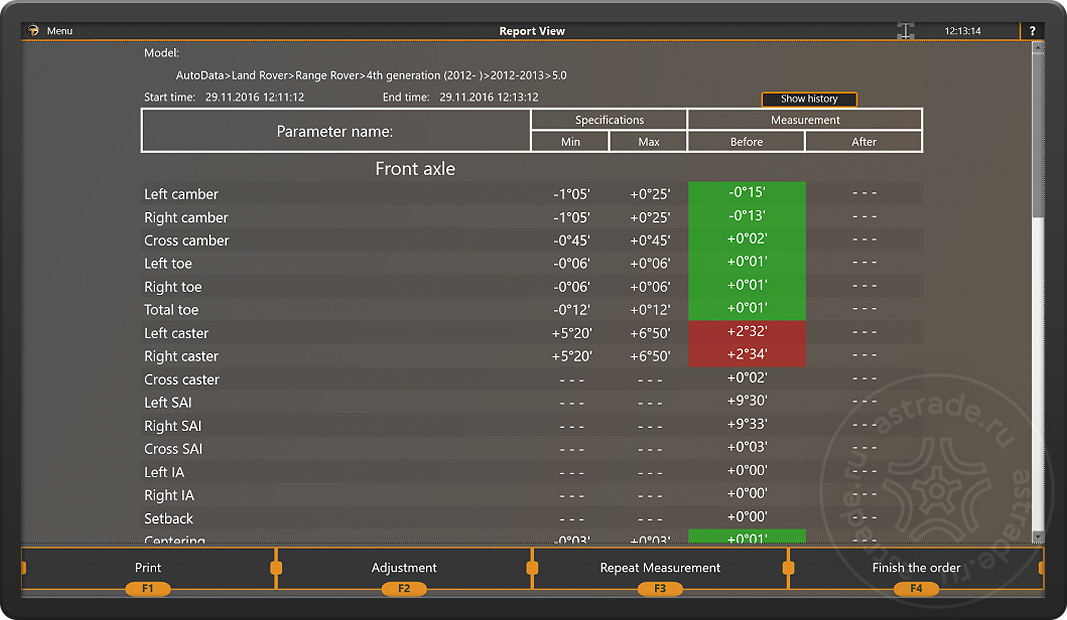Click the "Parameter name:" column header
This screenshot has height=620, width=1067.
tap(335, 131)
